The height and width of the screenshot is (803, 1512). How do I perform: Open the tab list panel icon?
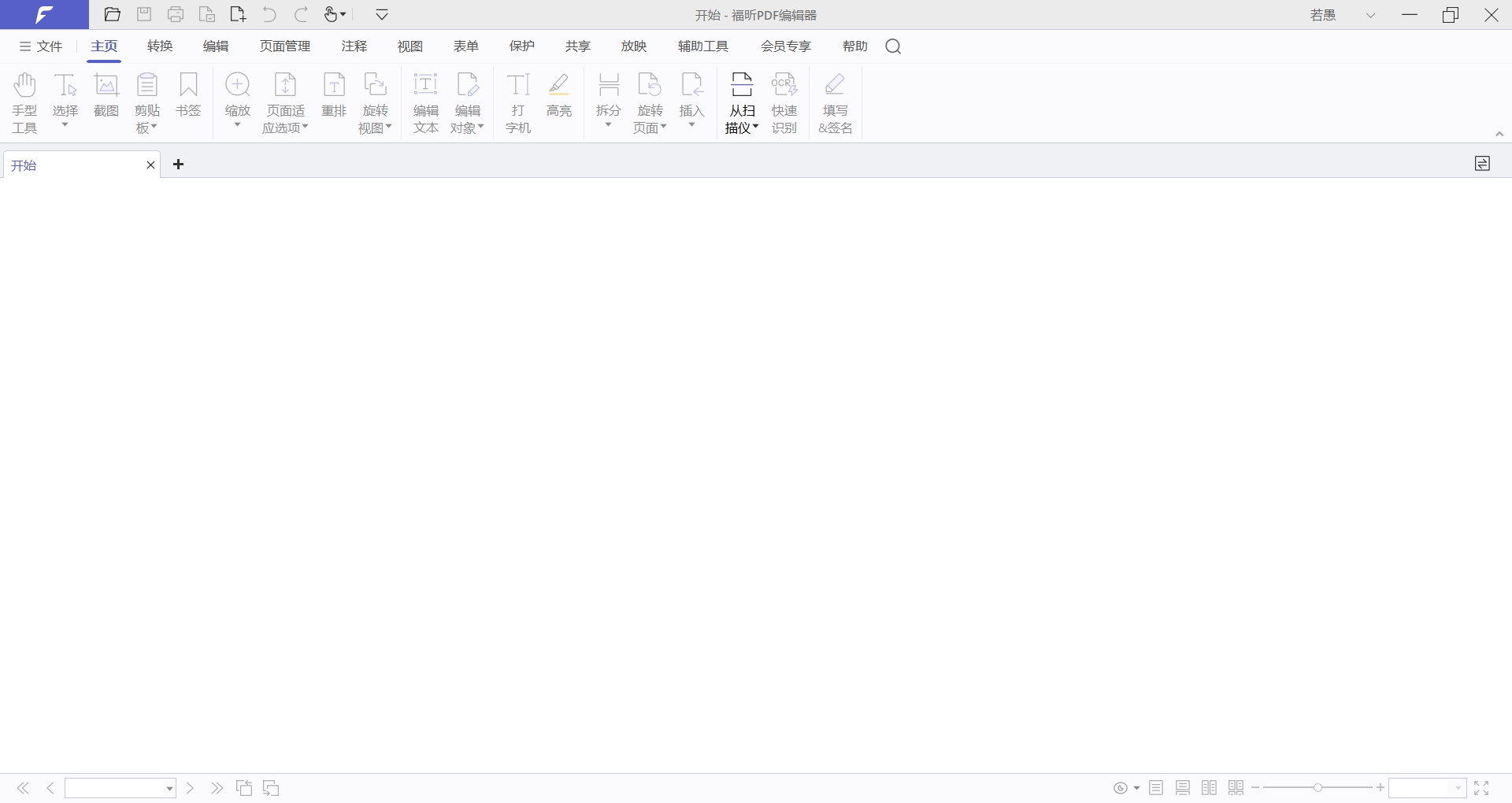pos(1482,164)
